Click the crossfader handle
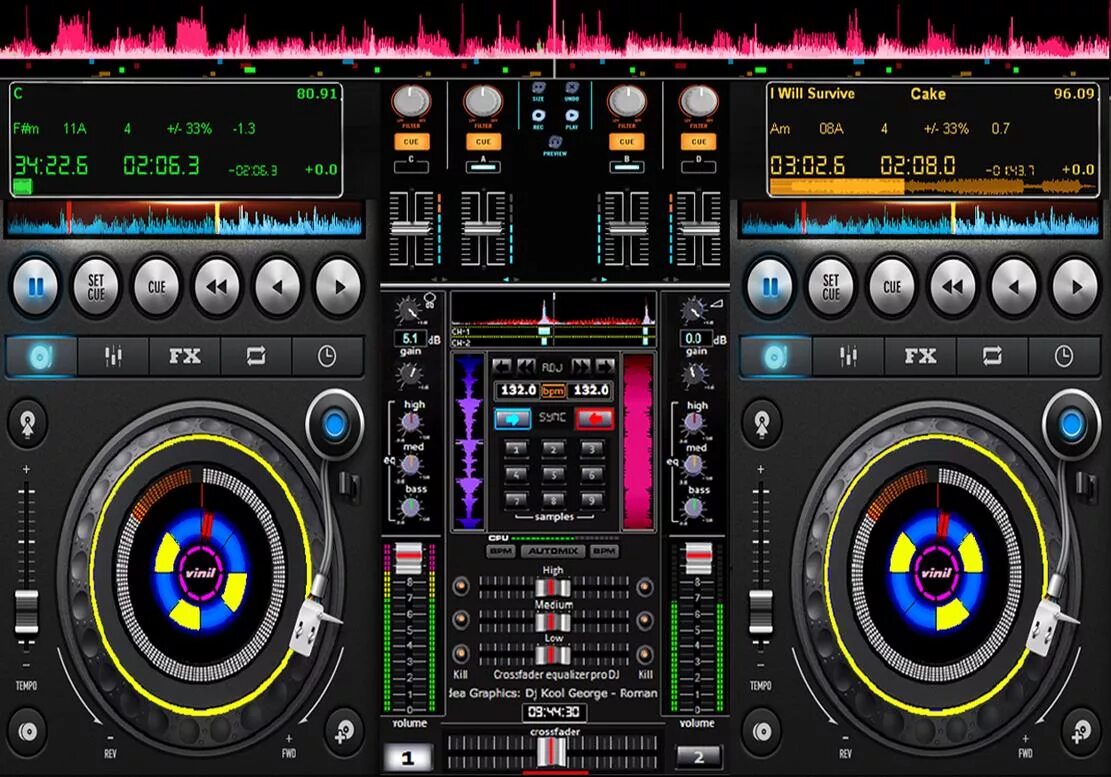This screenshot has width=1111, height=777. pos(551,752)
